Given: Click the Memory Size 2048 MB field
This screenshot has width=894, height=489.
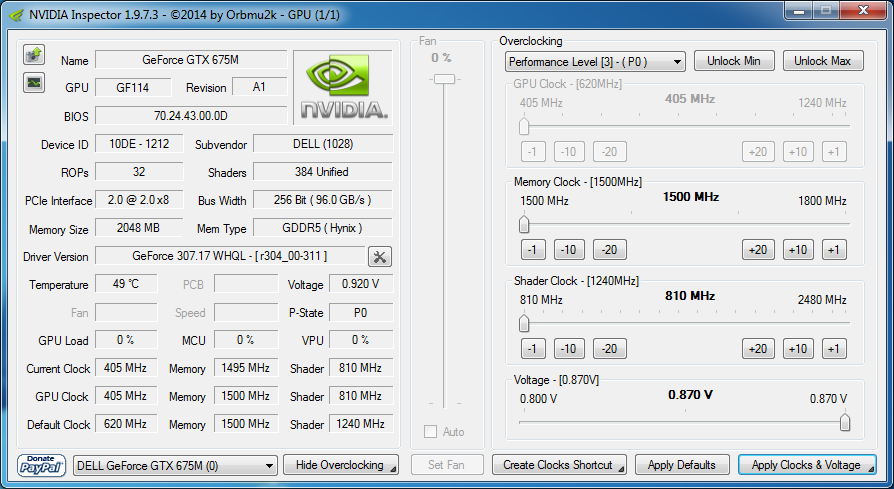Looking at the screenshot, I should [139, 228].
